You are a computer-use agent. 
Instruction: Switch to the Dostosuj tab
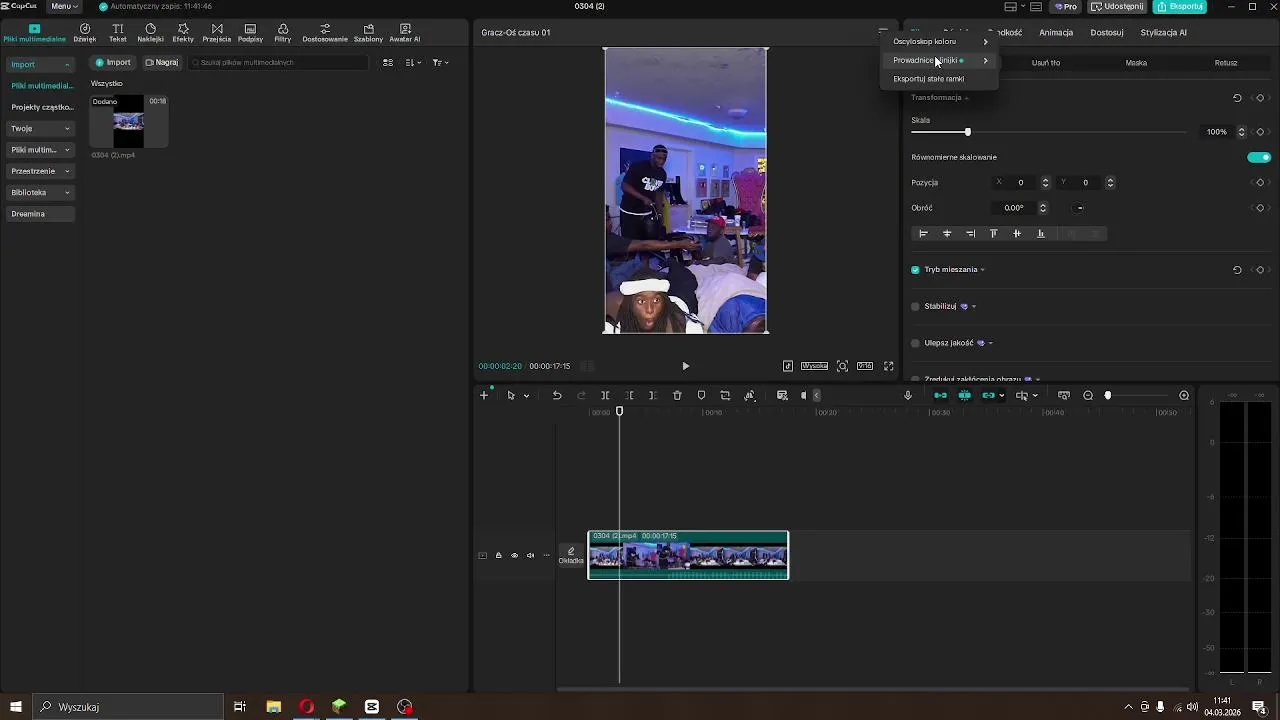(1107, 32)
